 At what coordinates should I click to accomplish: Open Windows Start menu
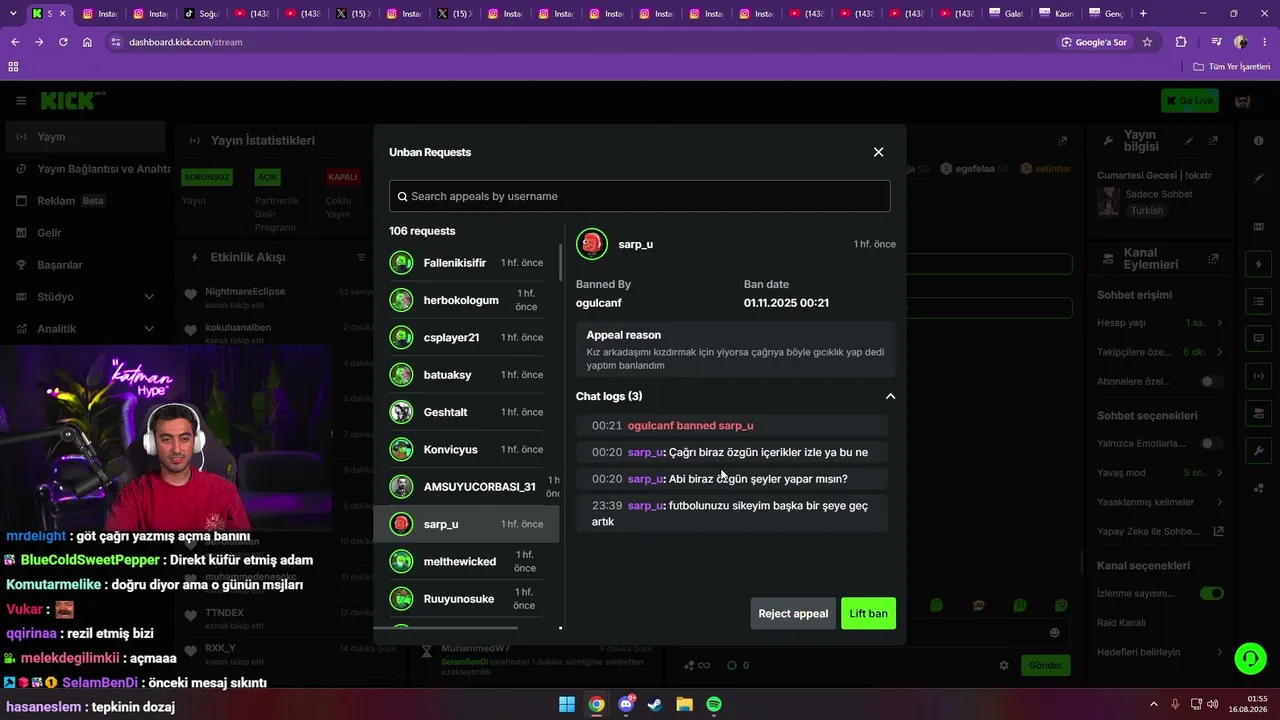(567, 704)
